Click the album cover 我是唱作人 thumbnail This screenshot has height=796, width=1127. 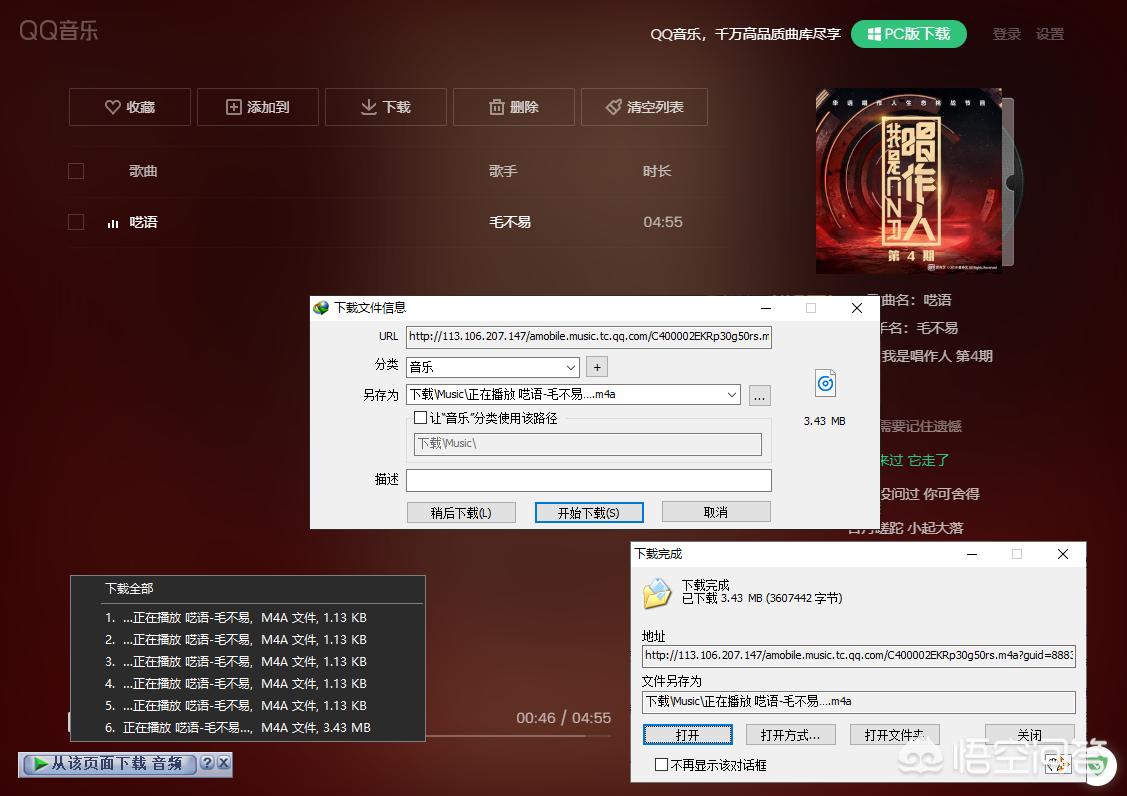tap(908, 180)
